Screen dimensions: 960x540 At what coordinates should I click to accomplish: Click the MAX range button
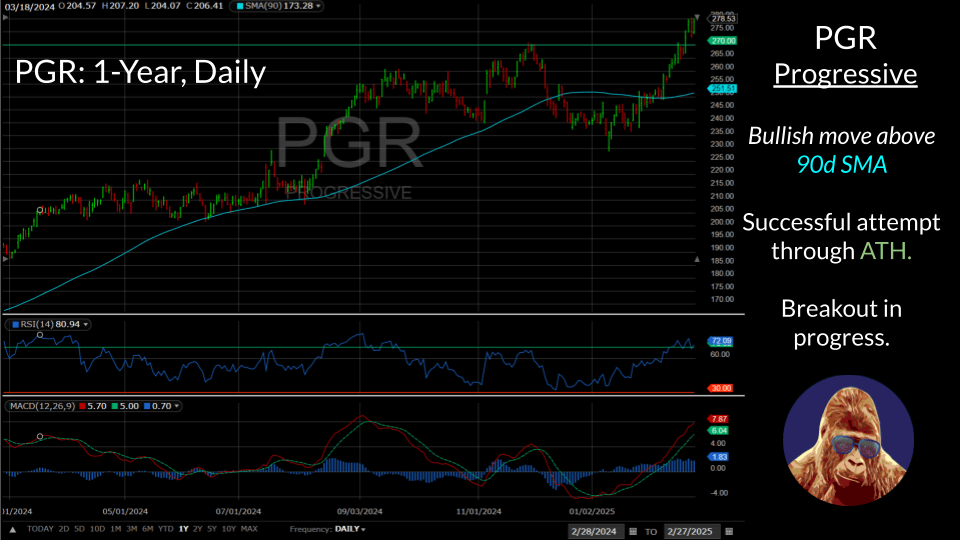tap(250, 529)
